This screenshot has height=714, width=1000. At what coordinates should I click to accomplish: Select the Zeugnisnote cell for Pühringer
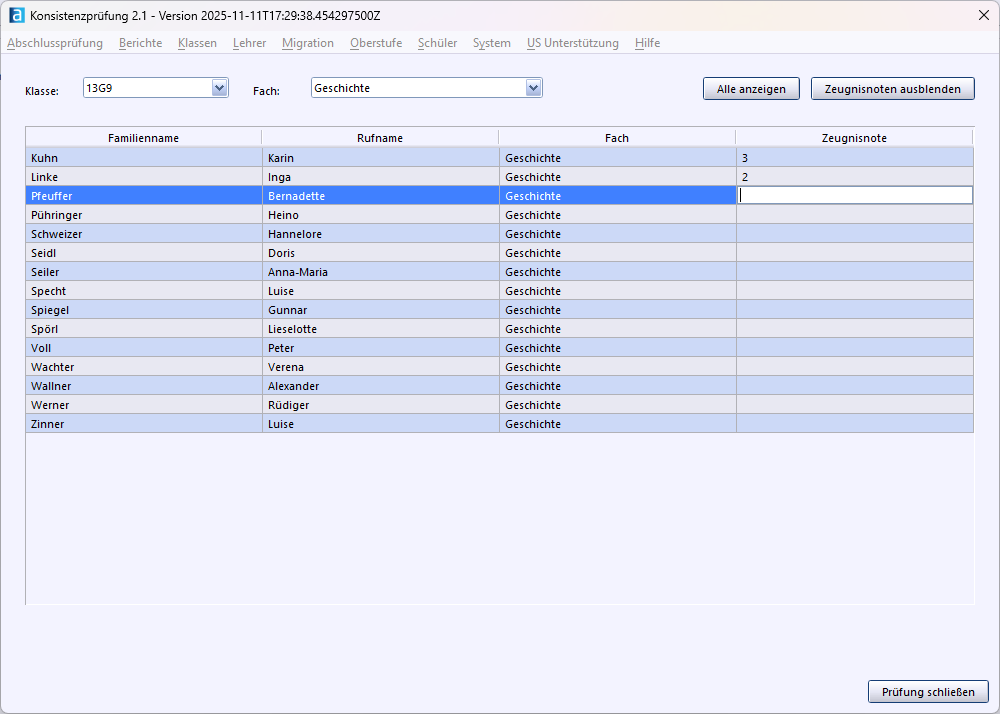click(x=854, y=215)
